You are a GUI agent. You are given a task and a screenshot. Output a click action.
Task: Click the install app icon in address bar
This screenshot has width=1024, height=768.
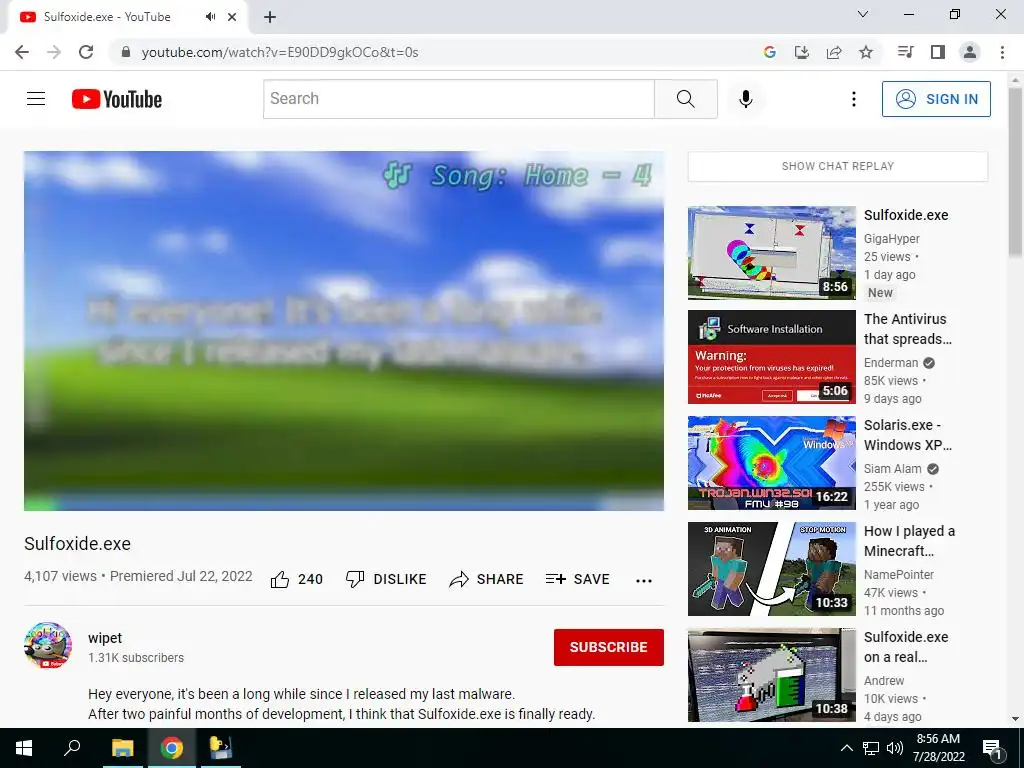coord(802,52)
